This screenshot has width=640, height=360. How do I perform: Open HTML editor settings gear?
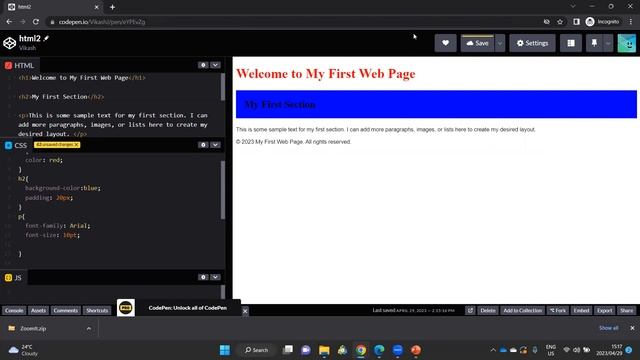[203, 65]
